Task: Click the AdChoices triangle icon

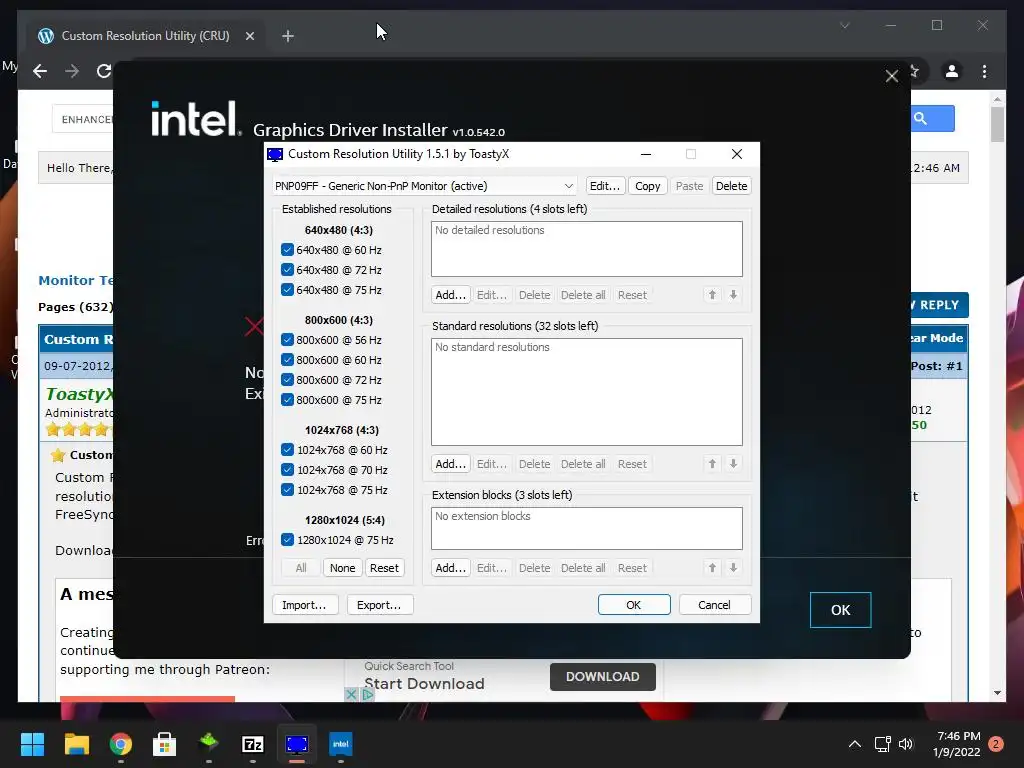Action: point(368,694)
